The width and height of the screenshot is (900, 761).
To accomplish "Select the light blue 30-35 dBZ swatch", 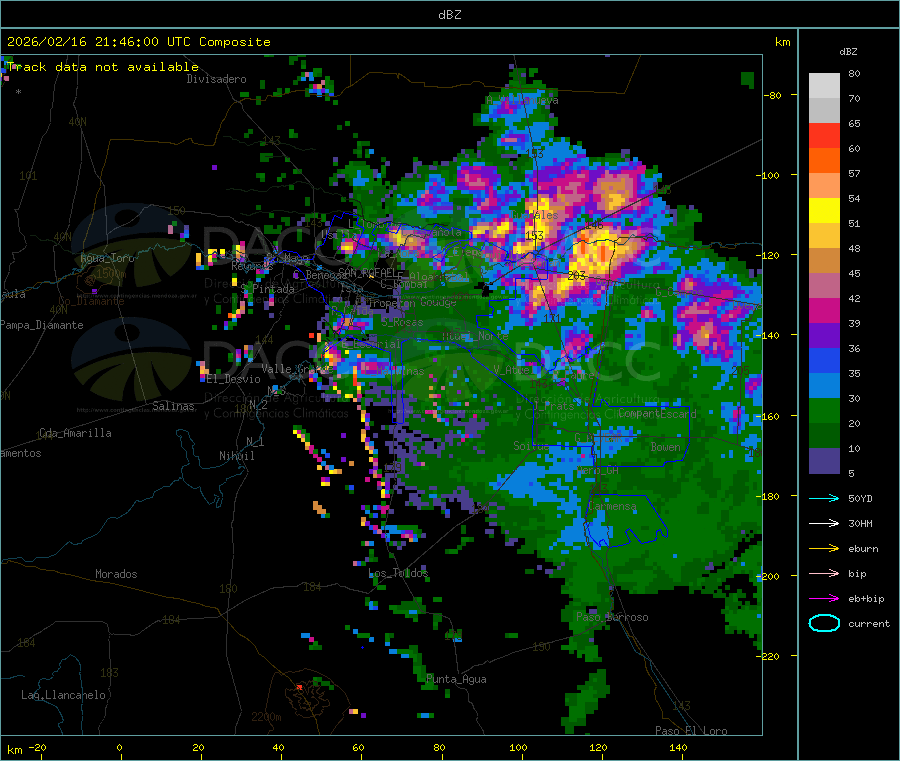I will point(824,386).
